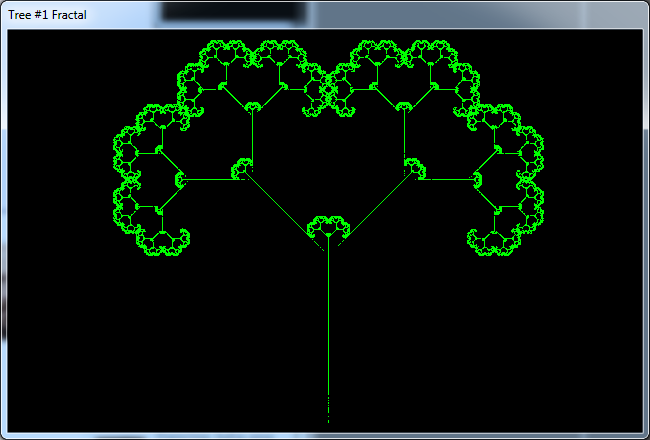Click the right long horizontal branch
The width and height of the screenshot is (650, 440).
tap(445, 180)
